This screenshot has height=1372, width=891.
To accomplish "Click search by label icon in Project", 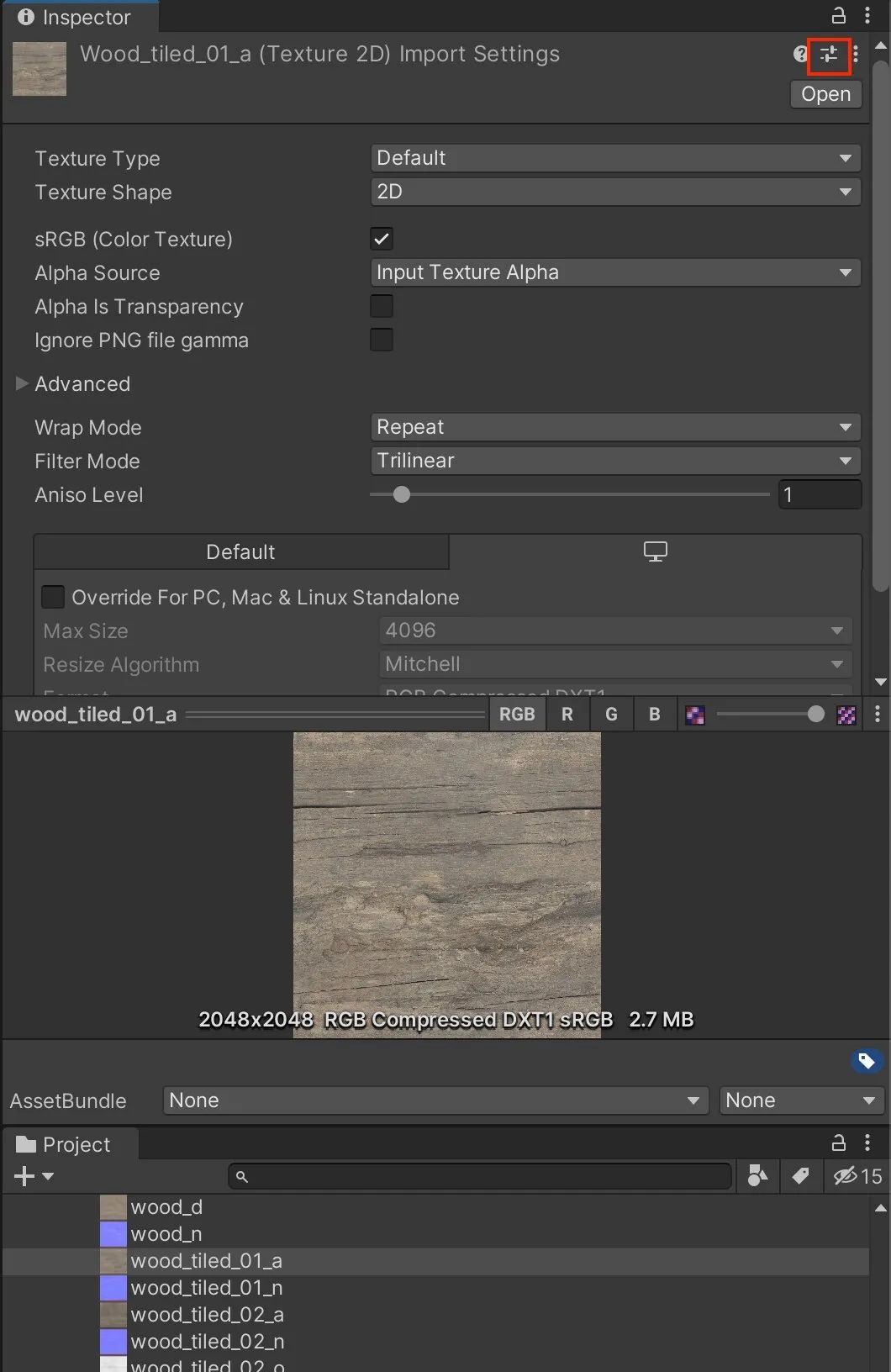I will pos(800,1176).
